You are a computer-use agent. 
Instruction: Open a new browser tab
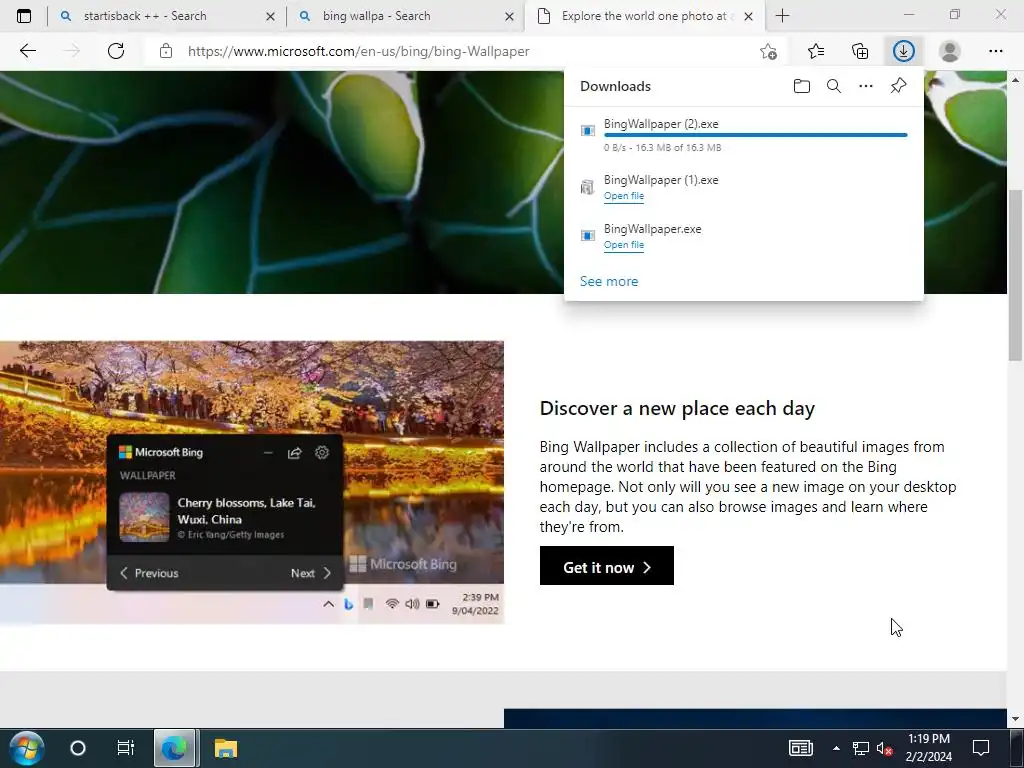(x=782, y=16)
